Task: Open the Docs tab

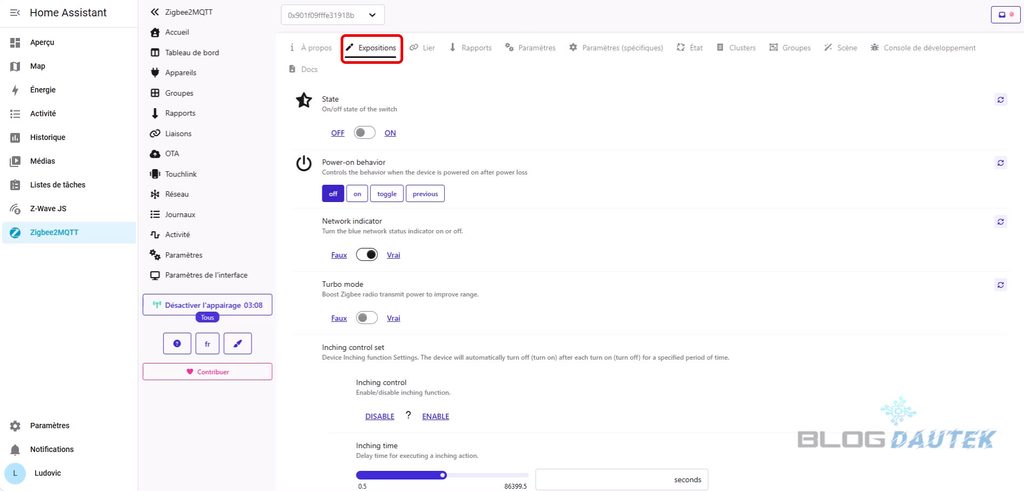Action: coord(303,69)
